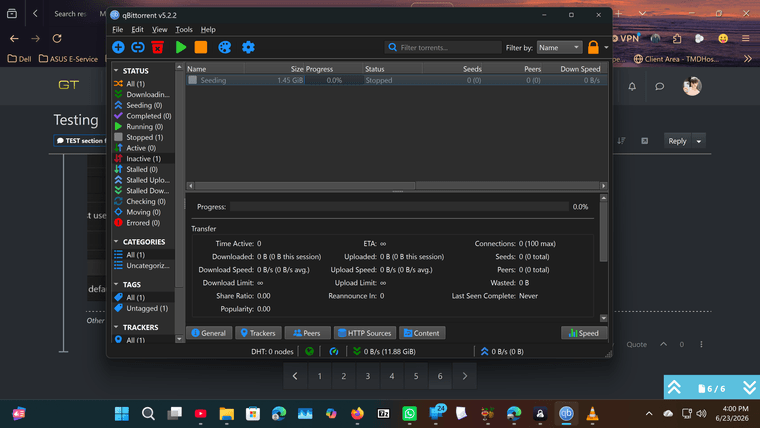Collapse the STATUS section
Image resolution: width=760 pixels, height=428 pixels.
click(x=116, y=71)
